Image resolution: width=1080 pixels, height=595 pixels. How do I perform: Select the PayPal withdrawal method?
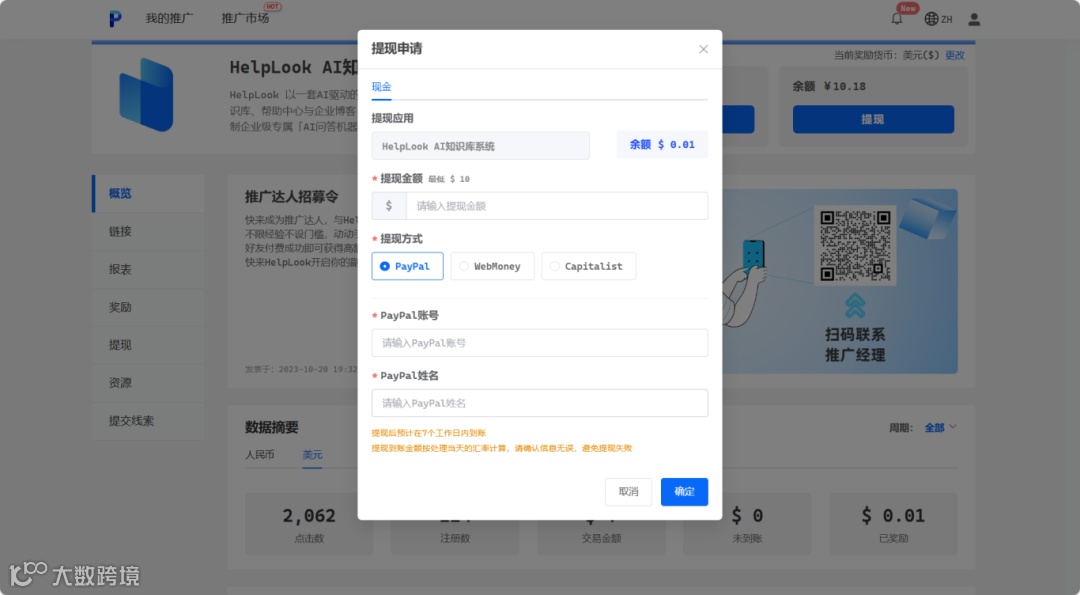[407, 266]
